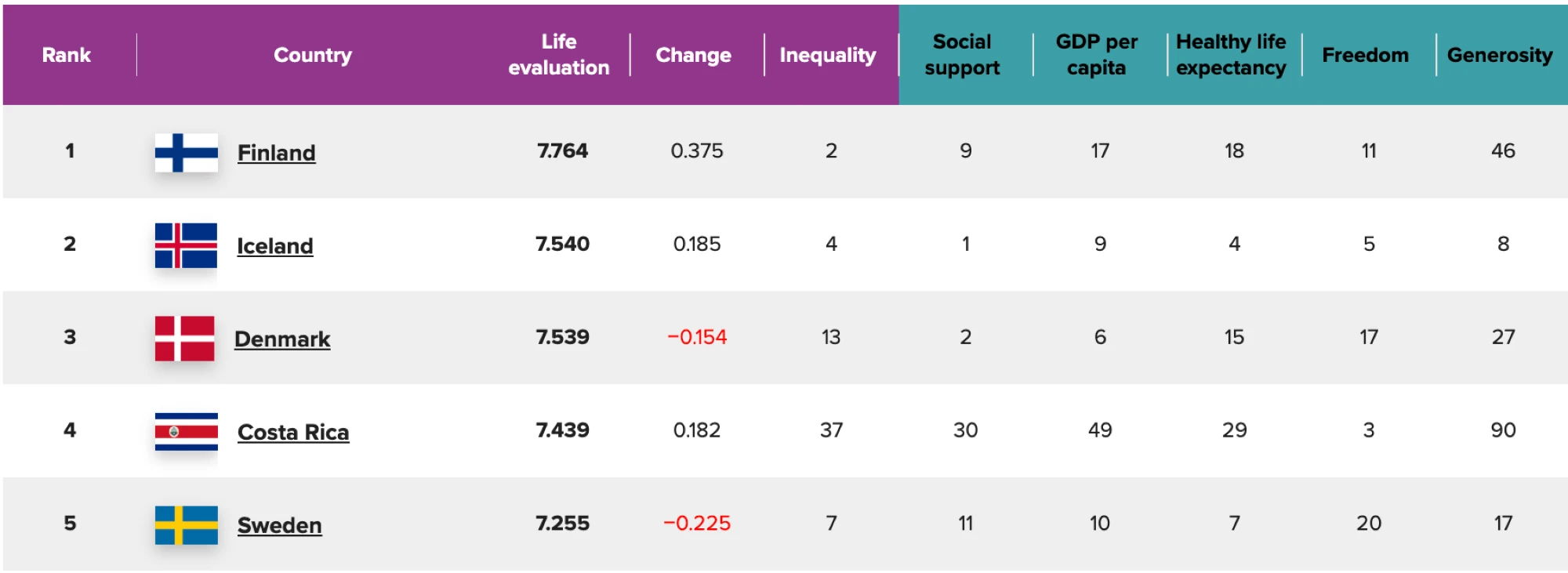Click the Finland flag icon

pos(186,152)
